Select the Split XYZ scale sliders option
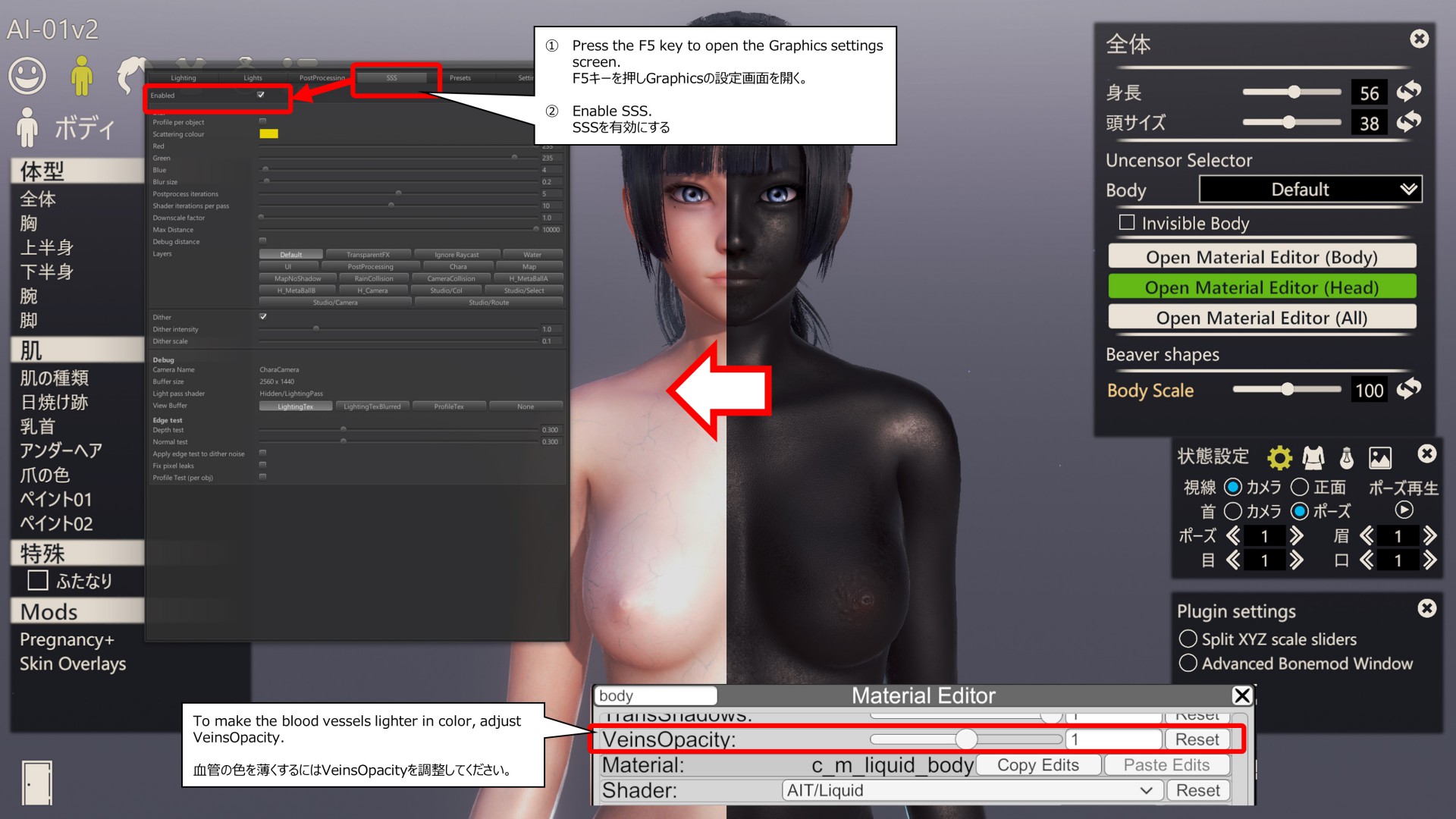Image resolution: width=1456 pixels, height=819 pixels. pos(1188,639)
